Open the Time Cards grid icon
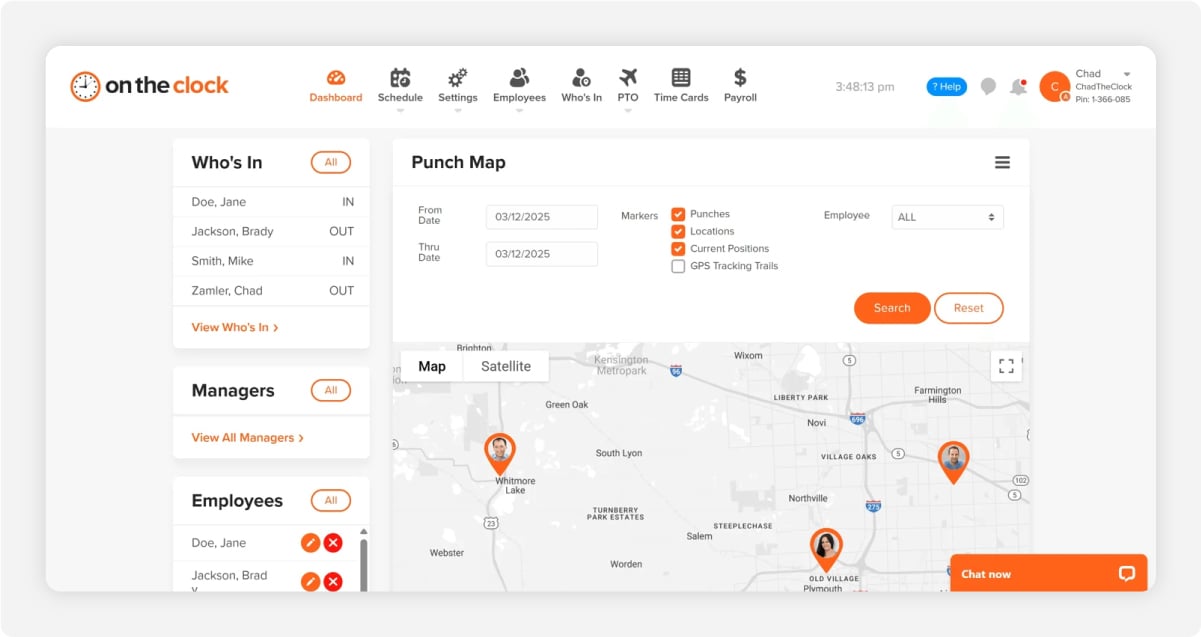 [681, 77]
